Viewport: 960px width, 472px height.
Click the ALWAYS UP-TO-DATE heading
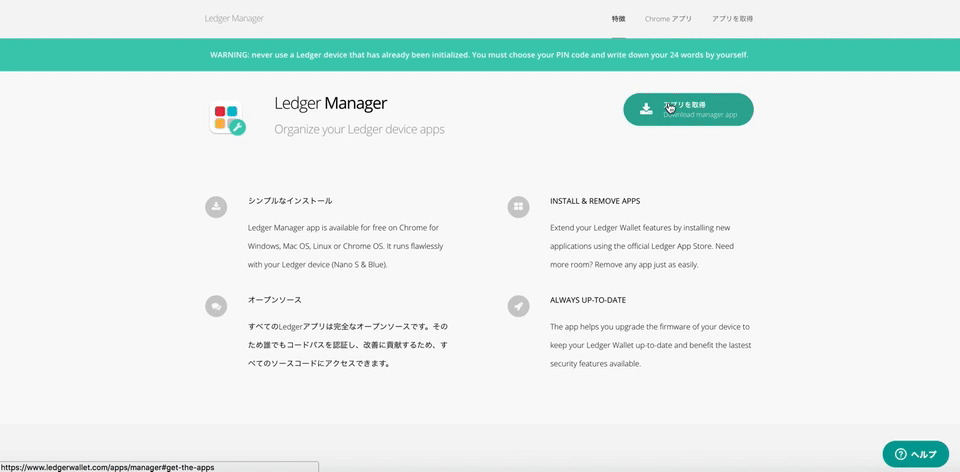click(x=588, y=301)
